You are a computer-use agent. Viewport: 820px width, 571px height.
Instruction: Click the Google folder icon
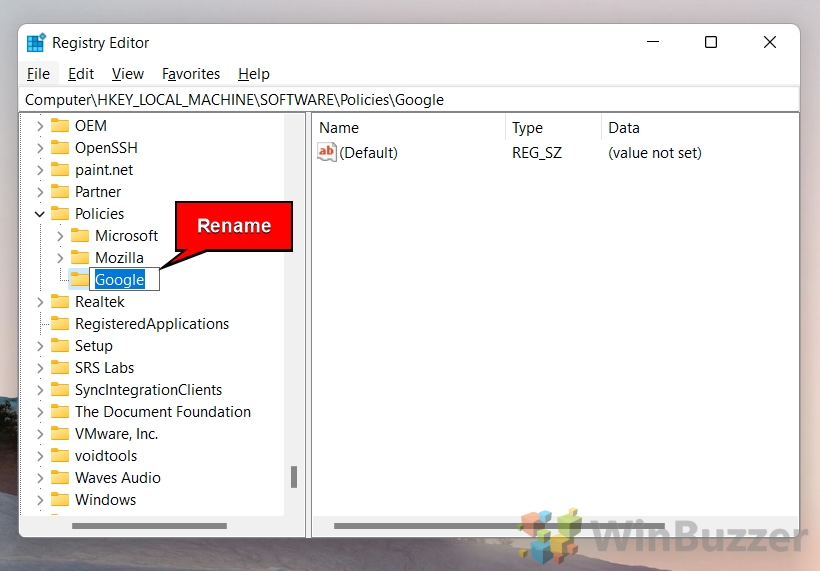[79, 279]
